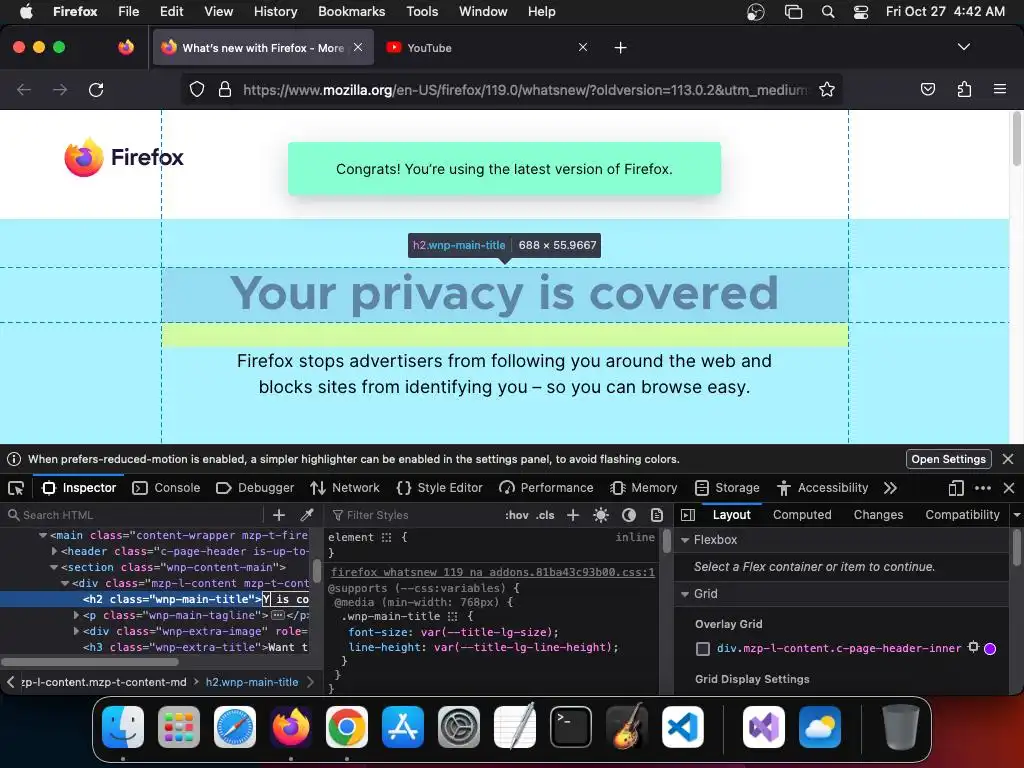The width and height of the screenshot is (1024, 768).
Task: Collapse the section wnp-content-main node
Action: [x=54, y=568]
